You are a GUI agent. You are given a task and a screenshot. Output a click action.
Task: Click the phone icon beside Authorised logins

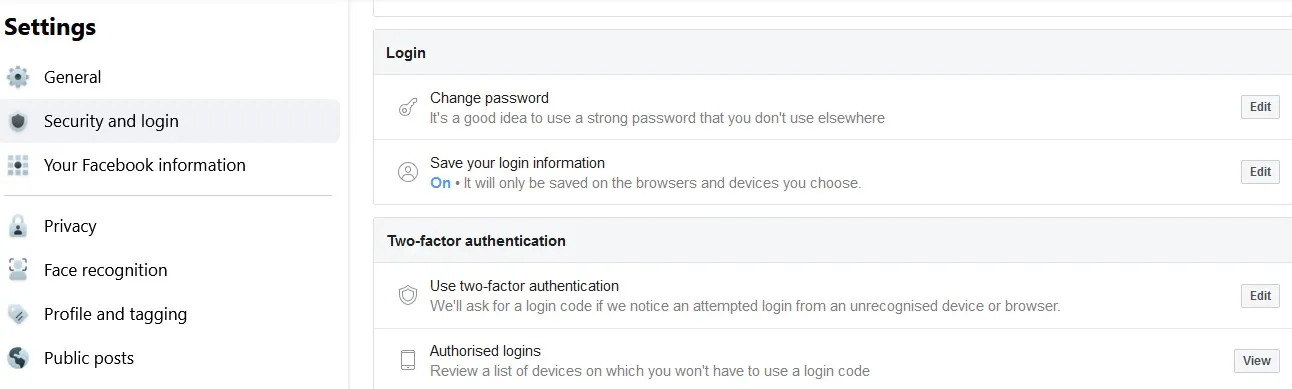click(x=408, y=360)
